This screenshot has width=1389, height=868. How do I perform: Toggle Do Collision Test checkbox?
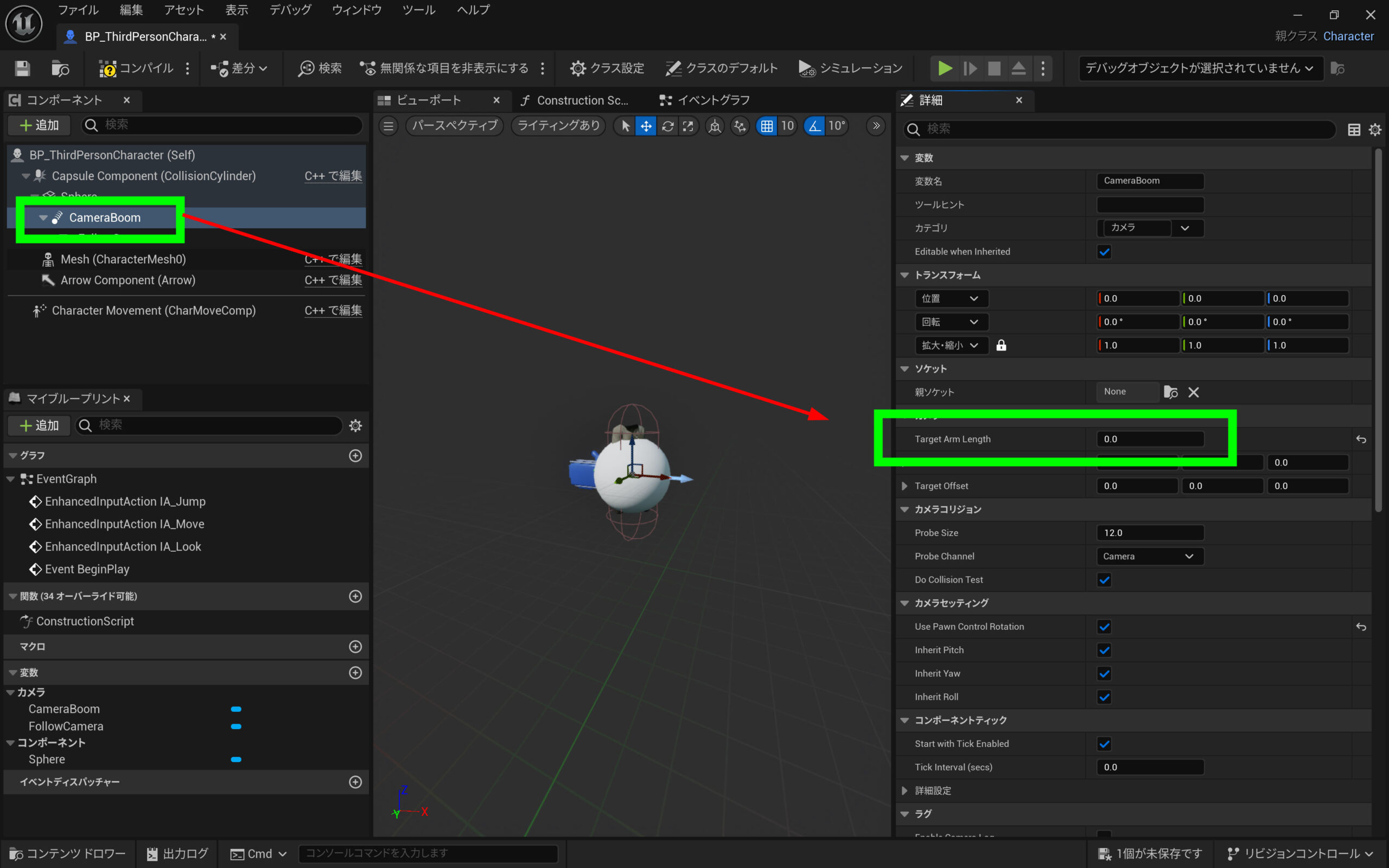(x=1104, y=580)
